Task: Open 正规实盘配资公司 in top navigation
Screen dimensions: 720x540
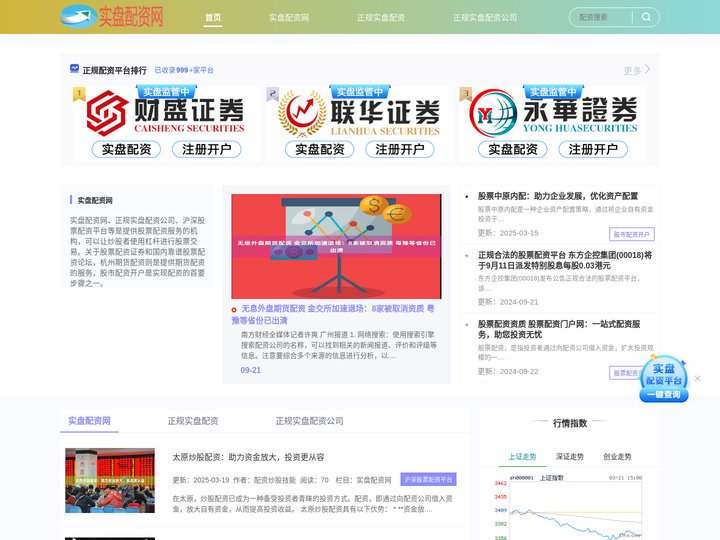Action: (x=485, y=17)
